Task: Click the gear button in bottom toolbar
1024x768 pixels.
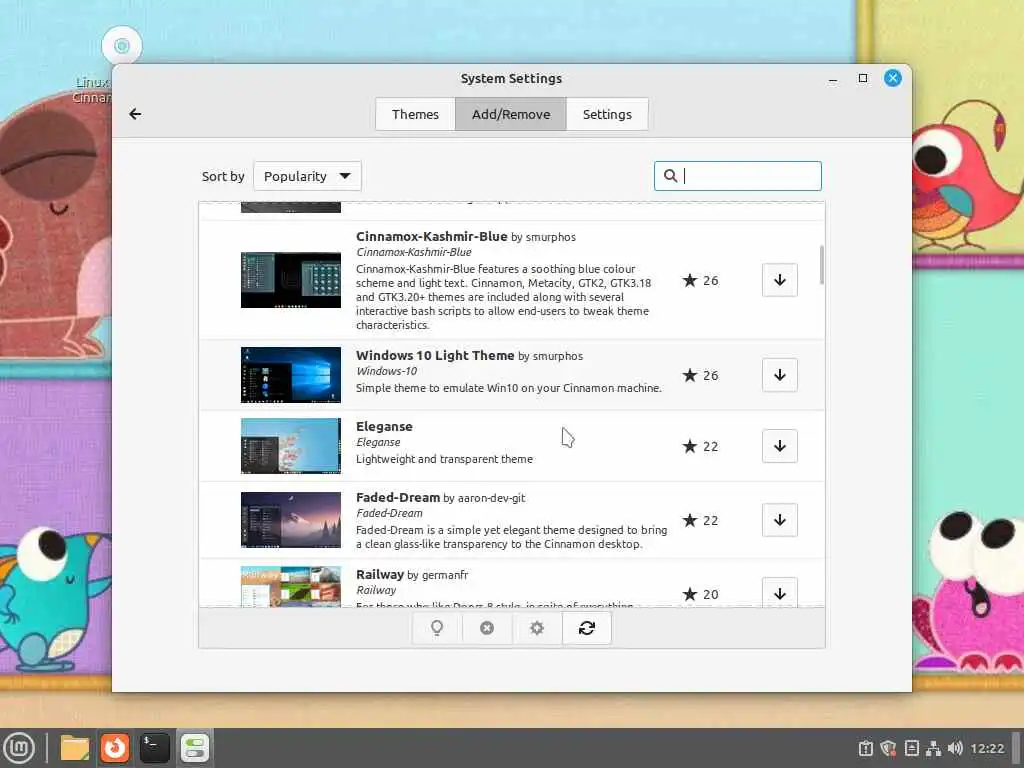Action: click(537, 628)
